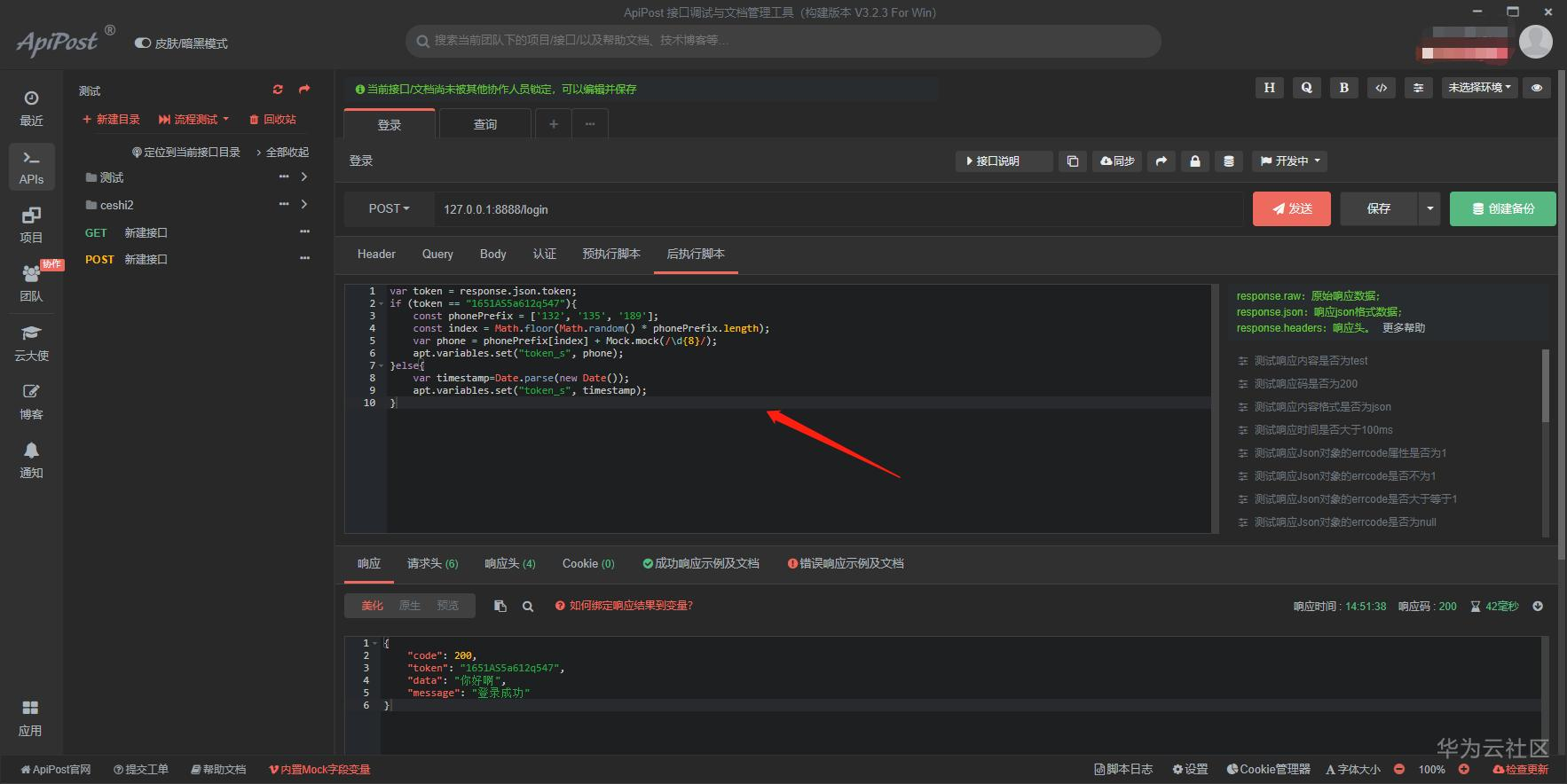Switch to the Header tab
This screenshot has width=1567, height=784.
pyautogui.click(x=376, y=255)
